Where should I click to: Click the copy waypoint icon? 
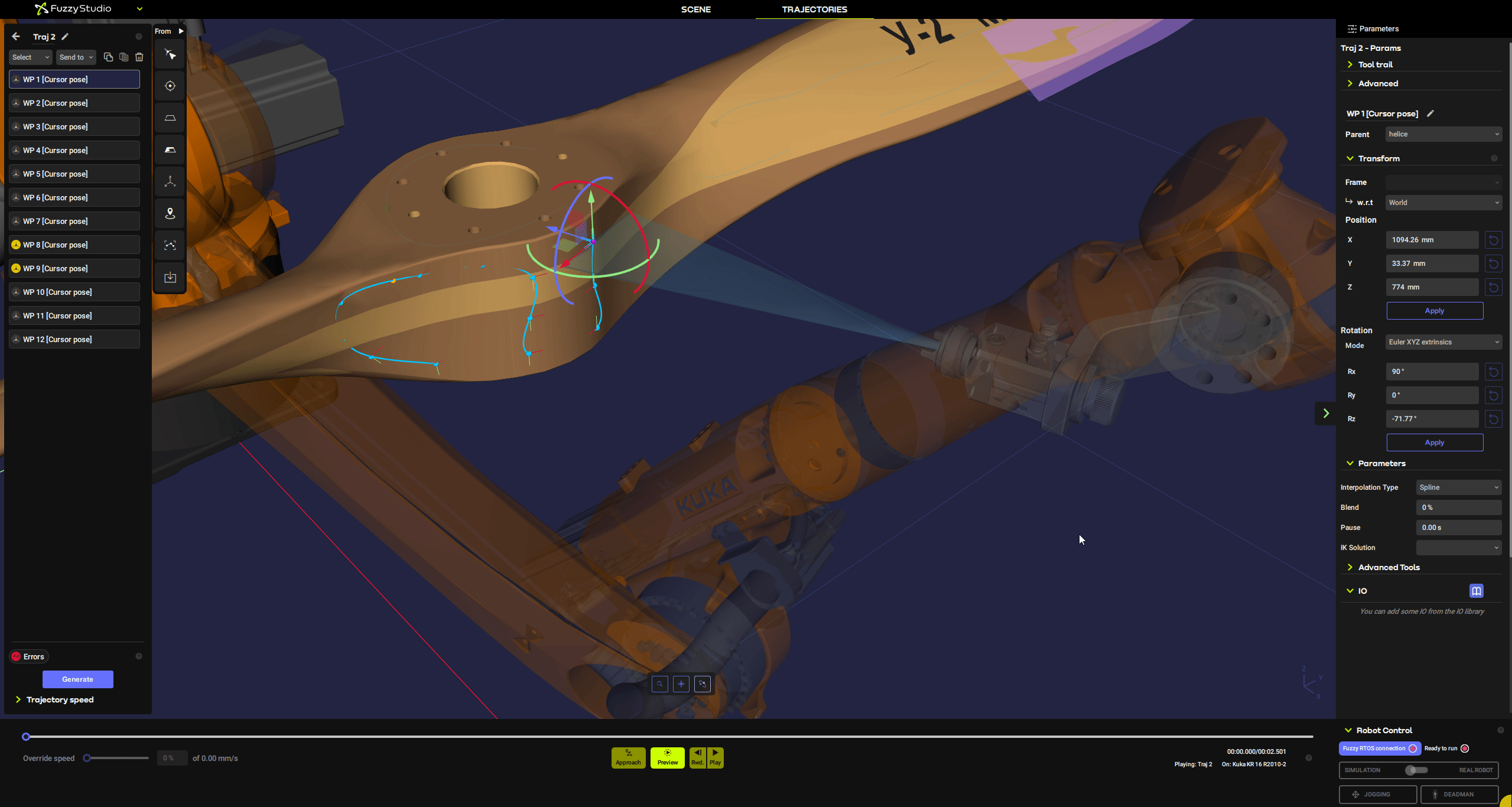(108, 57)
